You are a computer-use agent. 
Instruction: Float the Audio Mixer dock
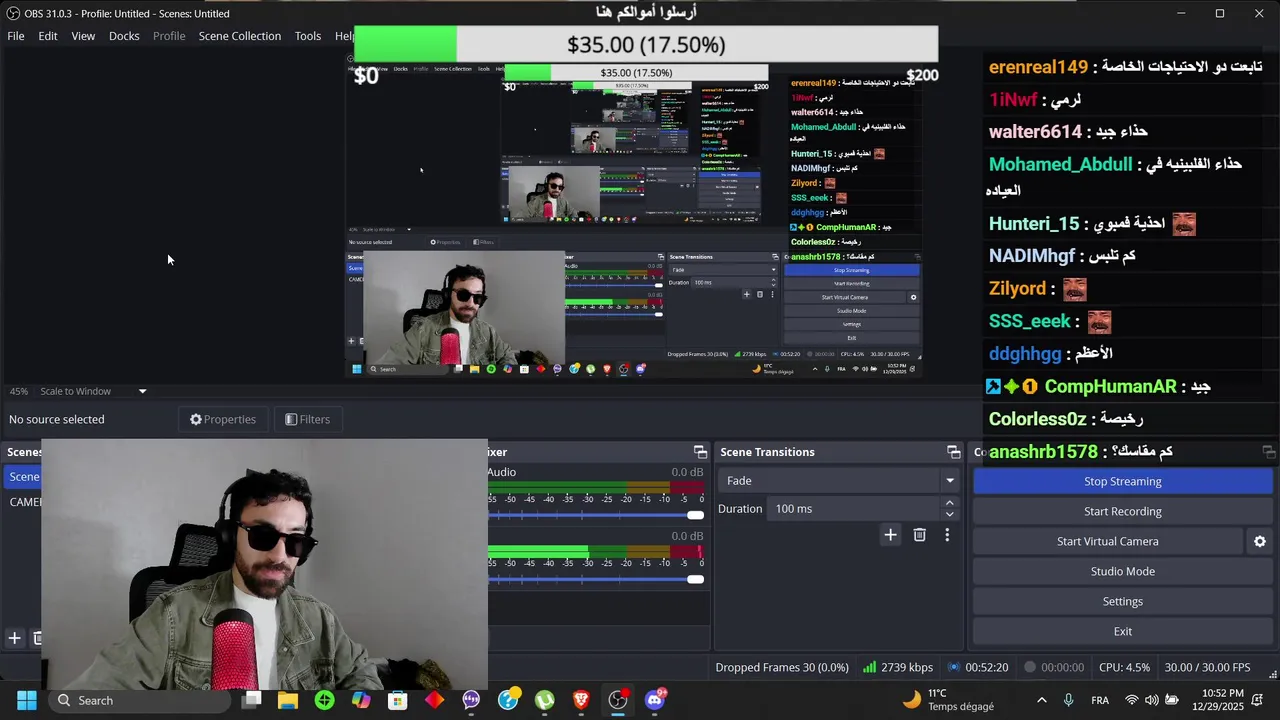click(700, 452)
